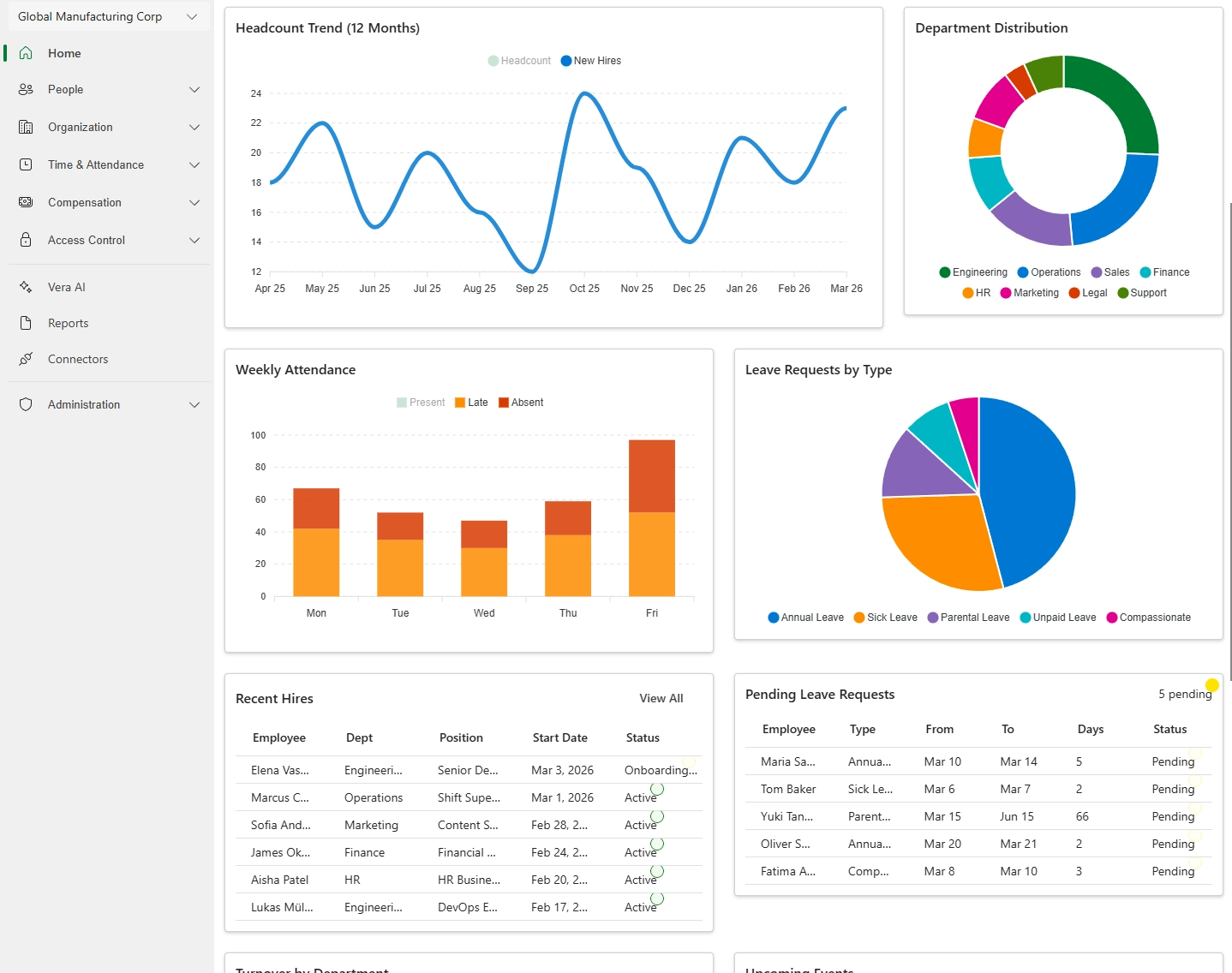
Task: Select the Organization building icon
Action: click(27, 127)
